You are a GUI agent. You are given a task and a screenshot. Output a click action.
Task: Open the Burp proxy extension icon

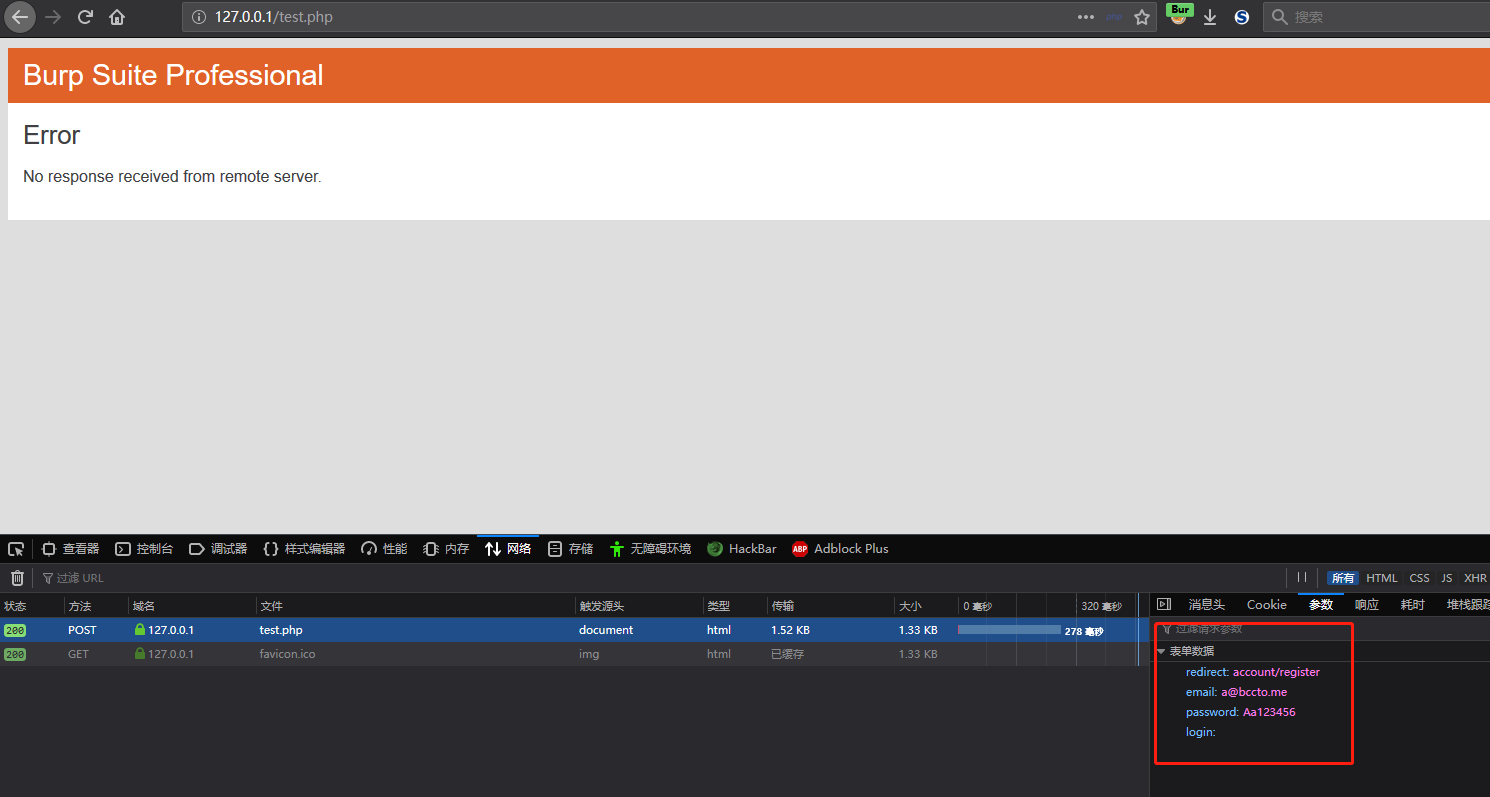pyautogui.click(x=1180, y=14)
